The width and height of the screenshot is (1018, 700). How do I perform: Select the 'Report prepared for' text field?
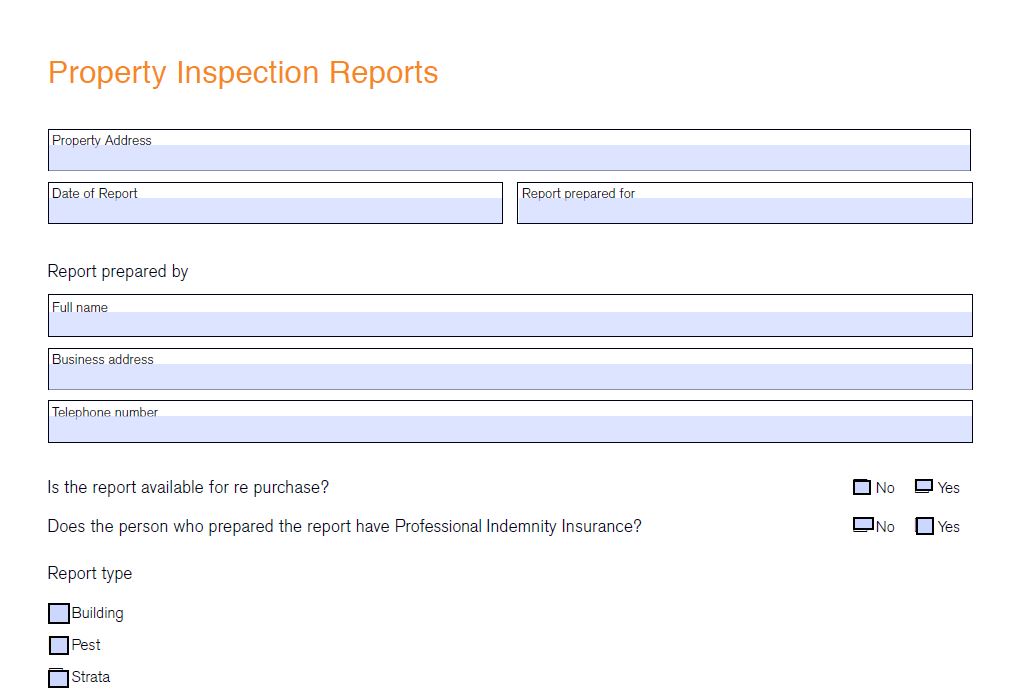click(744, 210)
